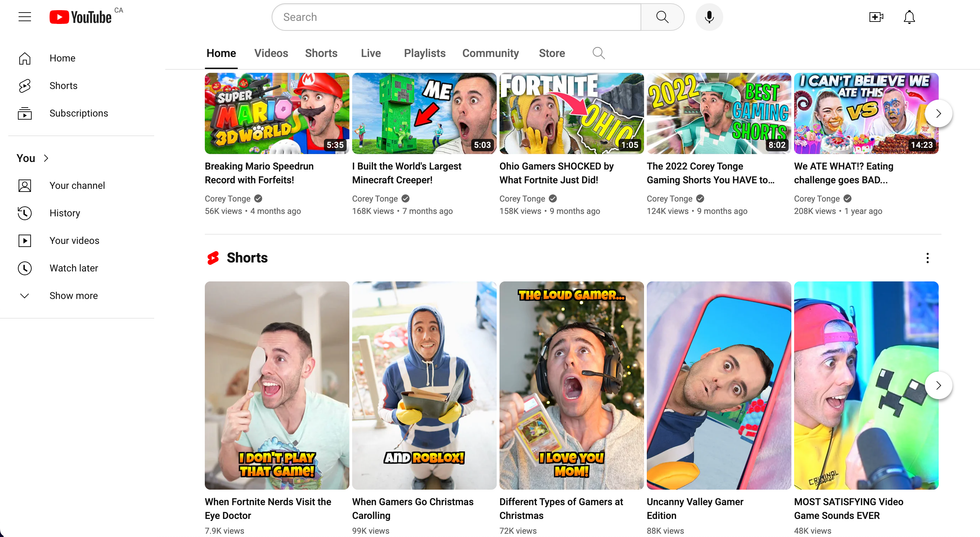Open I Built the World's Largest Minecraft Creeper title
980x537 pixels.
click(x=407, y=173)
